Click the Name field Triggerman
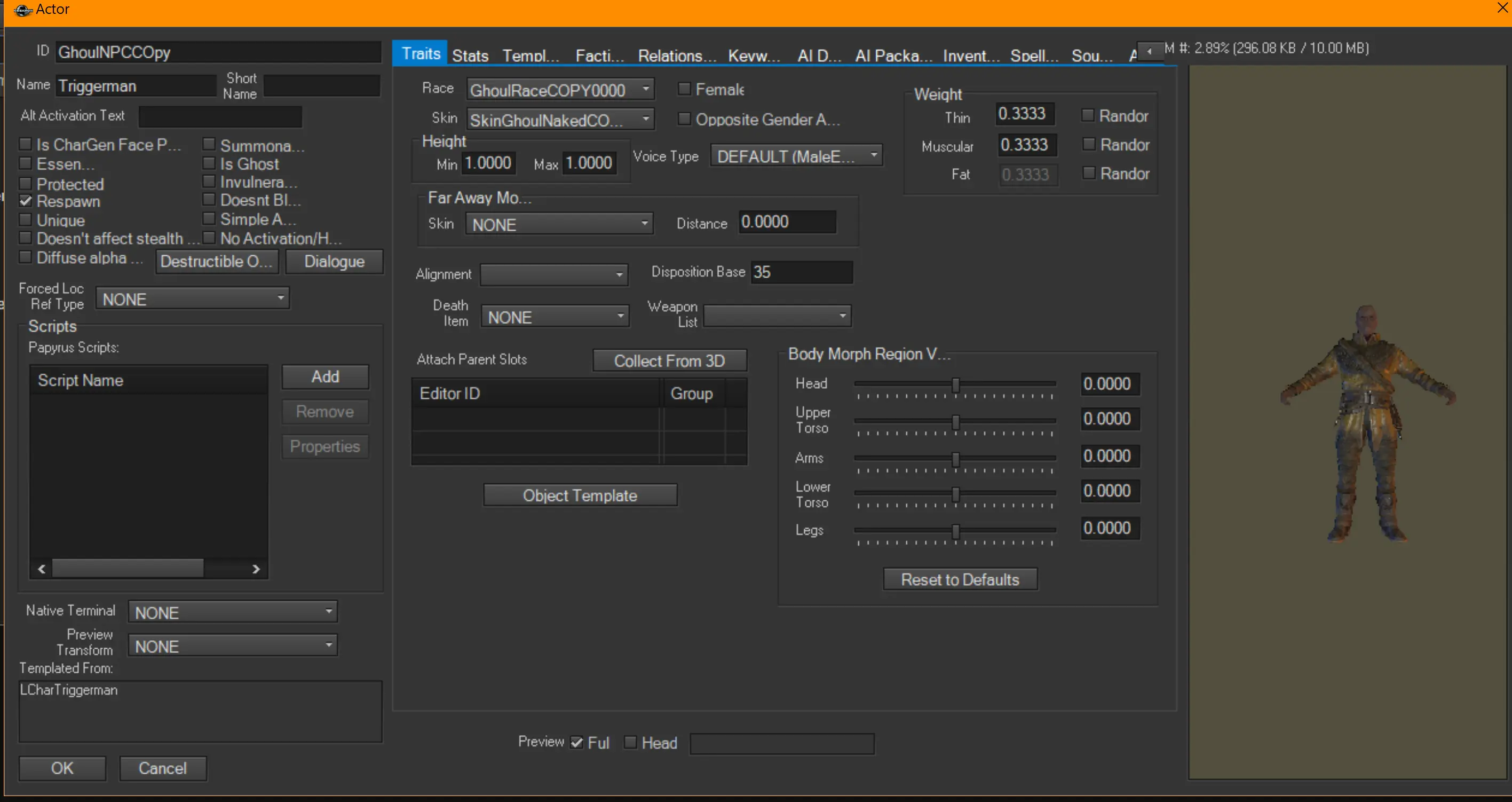1512x802 pixels. point(136,86)
